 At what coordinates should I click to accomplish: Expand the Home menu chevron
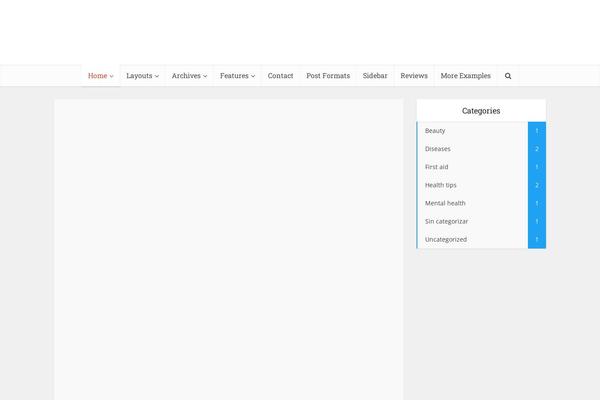[111, 76]
